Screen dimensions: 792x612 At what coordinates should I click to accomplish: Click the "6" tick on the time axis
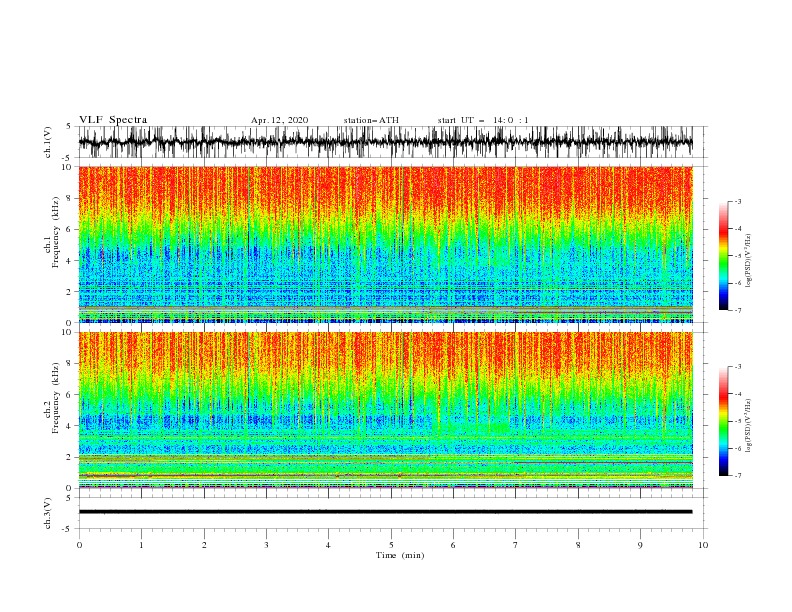click(453, 545)
